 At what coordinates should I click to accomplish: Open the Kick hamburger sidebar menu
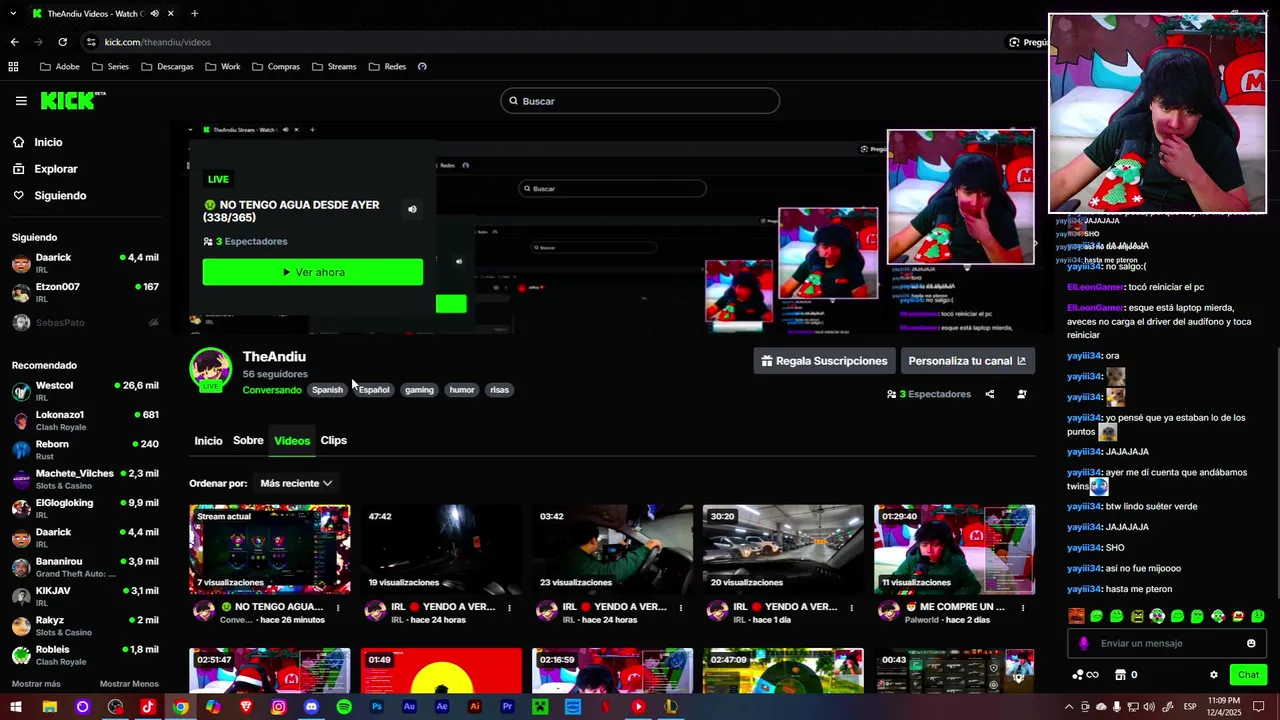click(x=21, y=101)
